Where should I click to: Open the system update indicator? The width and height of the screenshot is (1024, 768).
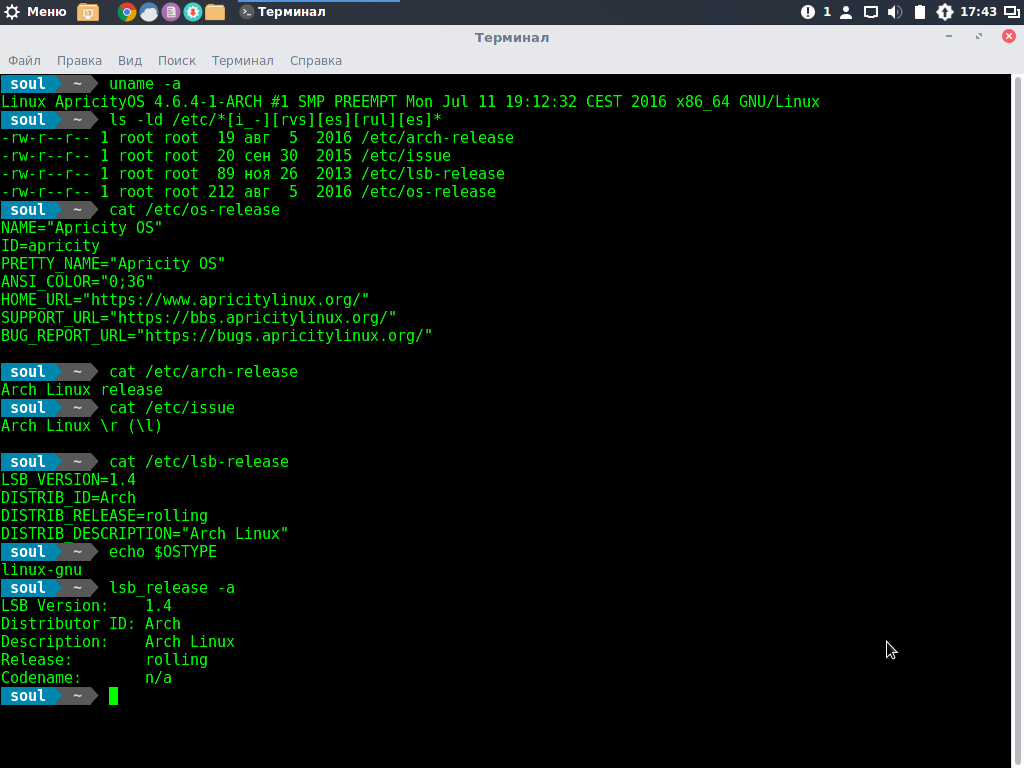(x=944, y=12)
